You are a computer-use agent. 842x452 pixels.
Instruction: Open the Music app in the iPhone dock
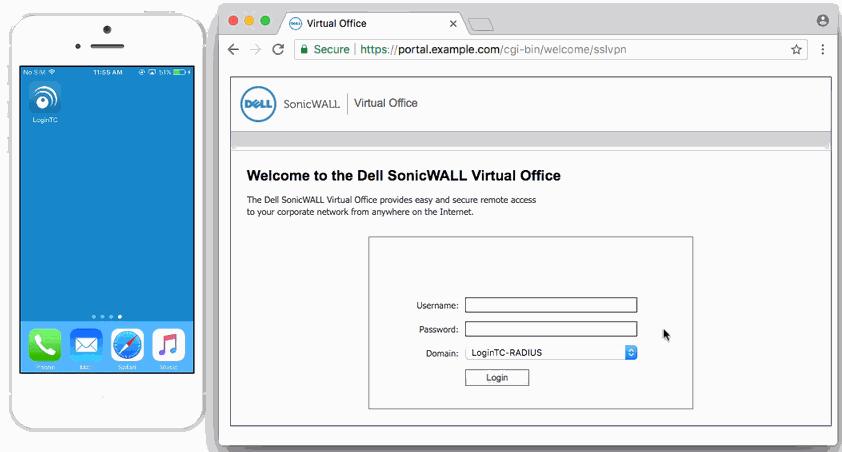tap(169, 345)
